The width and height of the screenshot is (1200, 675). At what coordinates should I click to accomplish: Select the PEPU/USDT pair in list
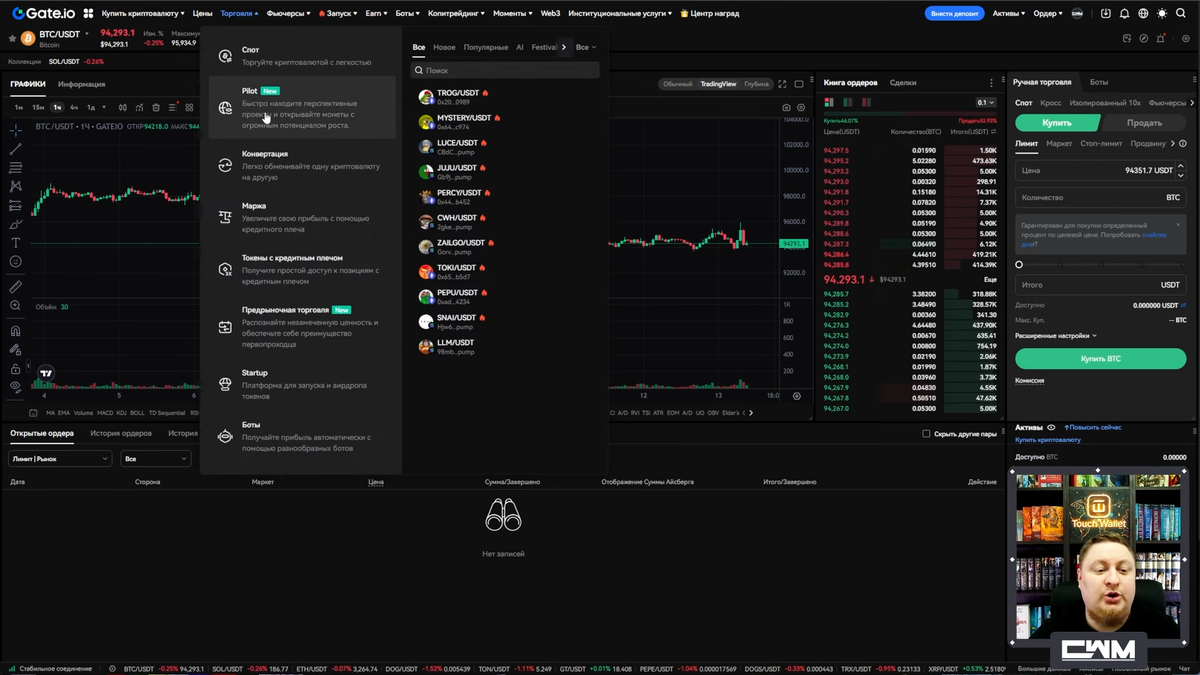505,297
